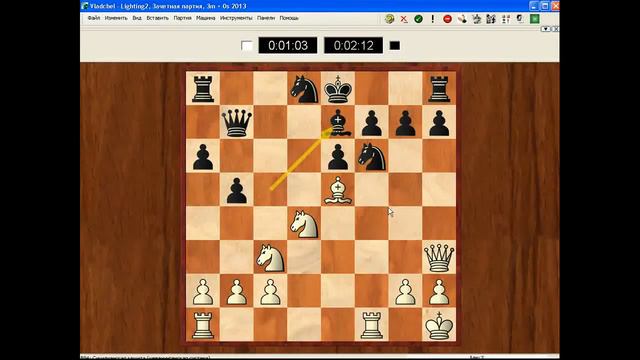640x360 pixels.
Task: Click the toolbar icon with four small figures
Action: point(506,19)
